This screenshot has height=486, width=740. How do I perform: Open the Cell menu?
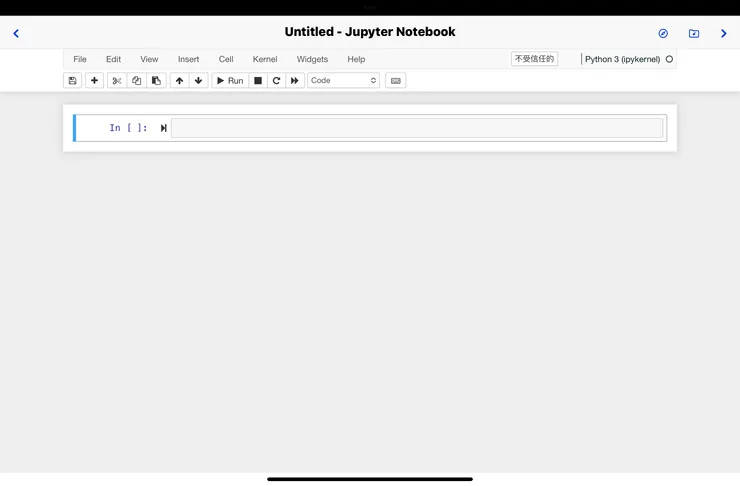pos(226,59)
